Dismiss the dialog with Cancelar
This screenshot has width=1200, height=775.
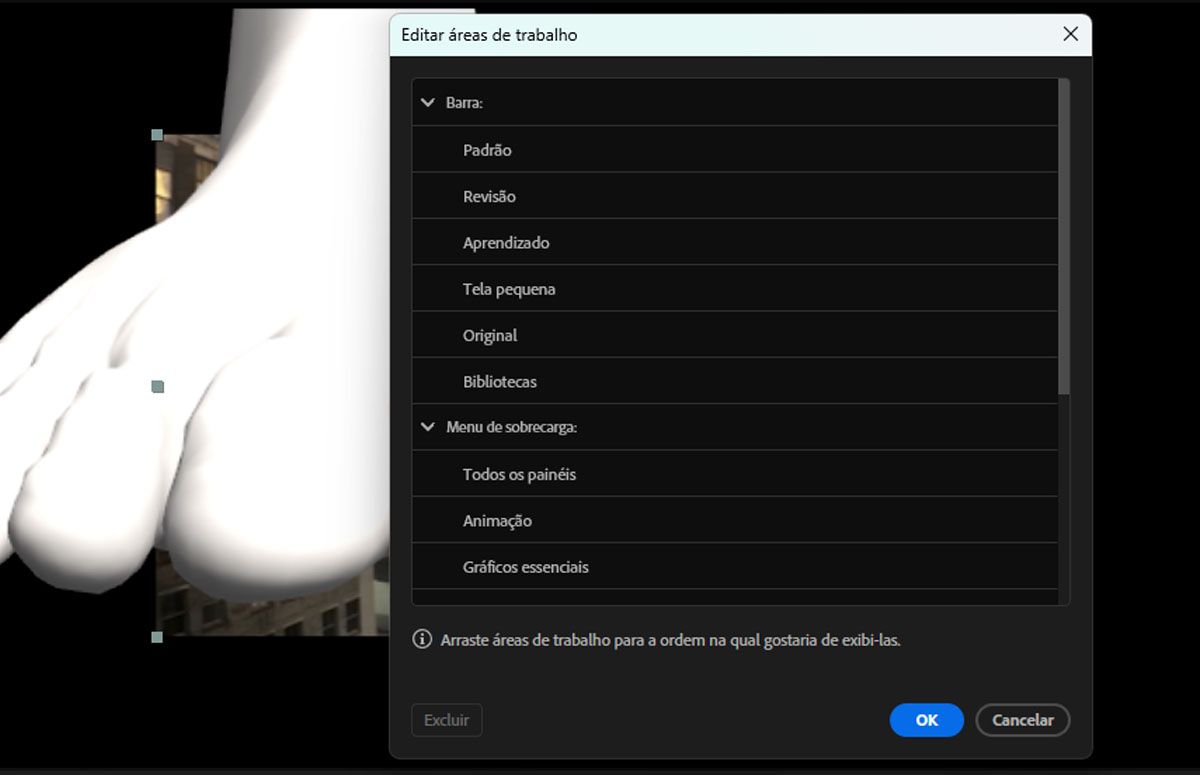[1022, 720]
